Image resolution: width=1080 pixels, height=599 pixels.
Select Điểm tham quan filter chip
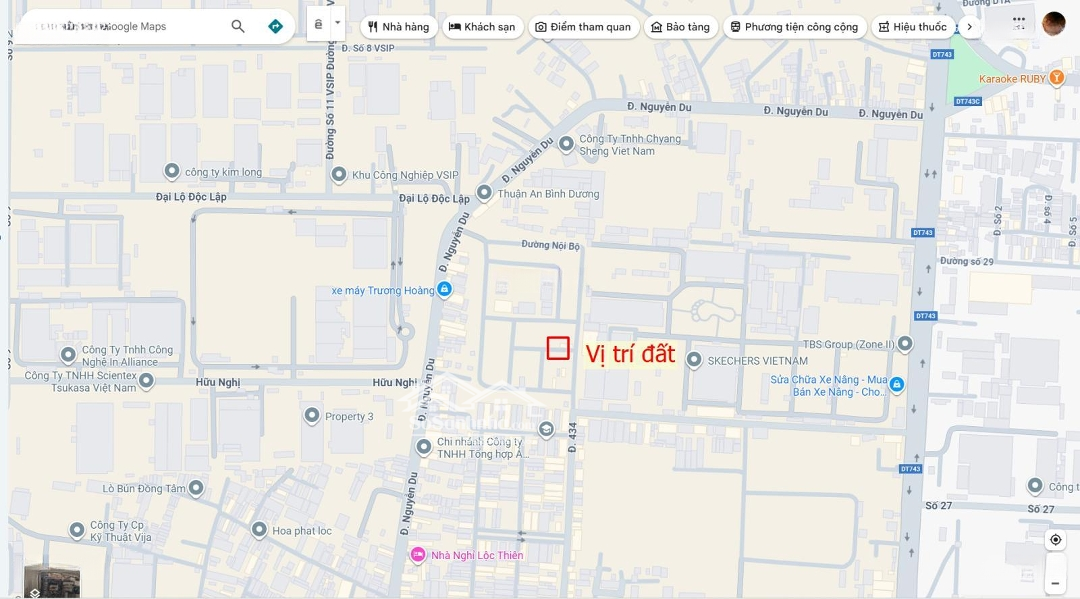[x=583, y=27]
